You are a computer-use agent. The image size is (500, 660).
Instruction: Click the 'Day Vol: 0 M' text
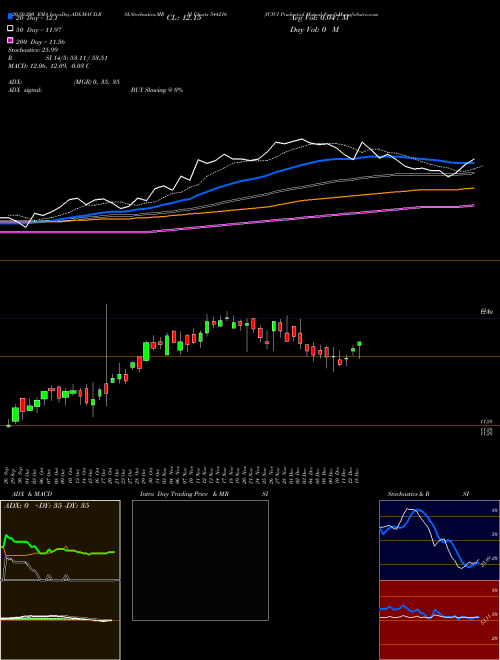[315, 29]
